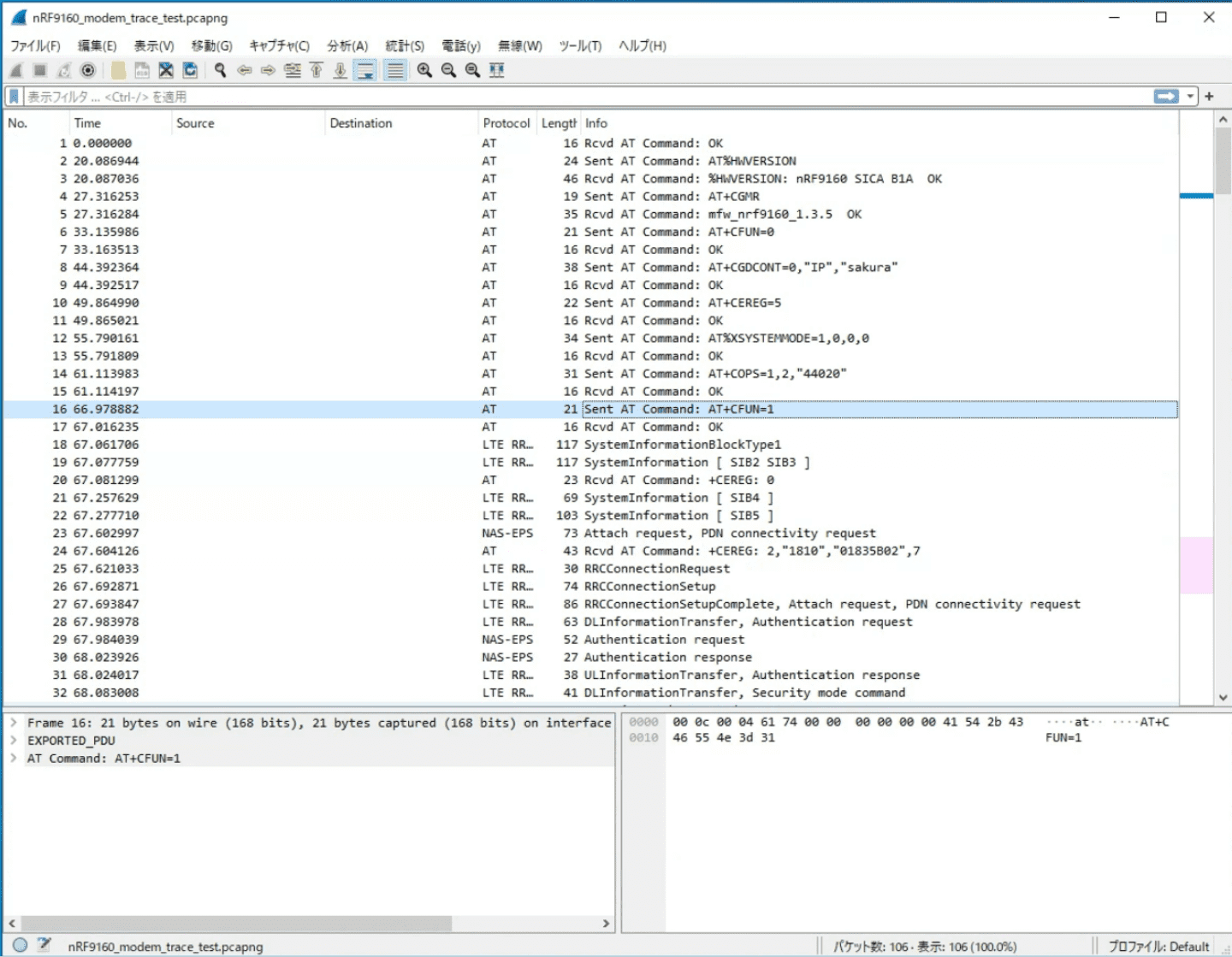Close the capture file icon

pyautogui.click(x=166, y=70)
